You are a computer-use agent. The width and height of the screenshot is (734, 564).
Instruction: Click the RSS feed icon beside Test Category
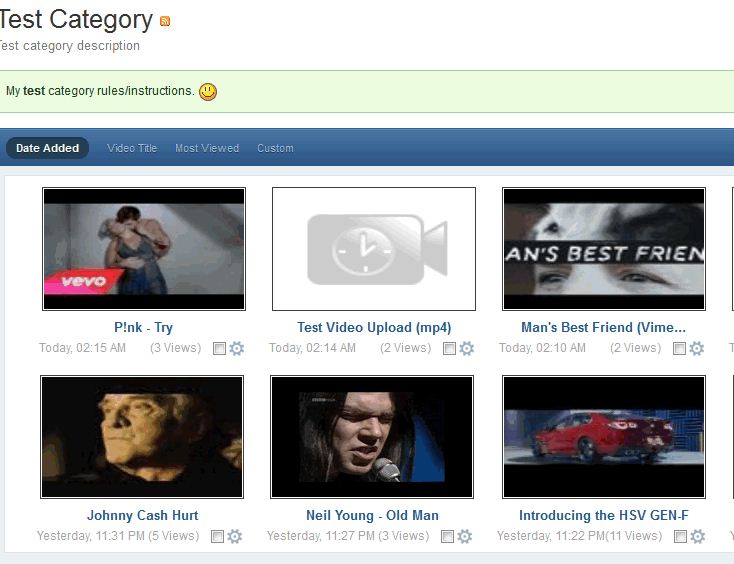coord(165,22)
